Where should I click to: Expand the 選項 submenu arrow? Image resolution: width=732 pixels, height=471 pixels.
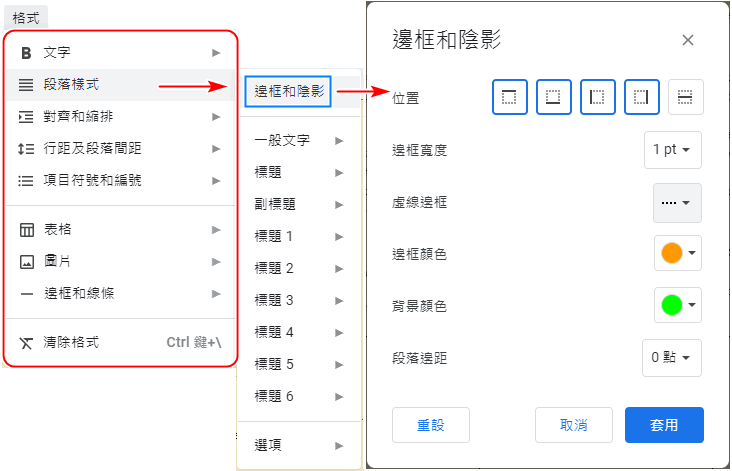pyautogui.click(x=339, y=446)
